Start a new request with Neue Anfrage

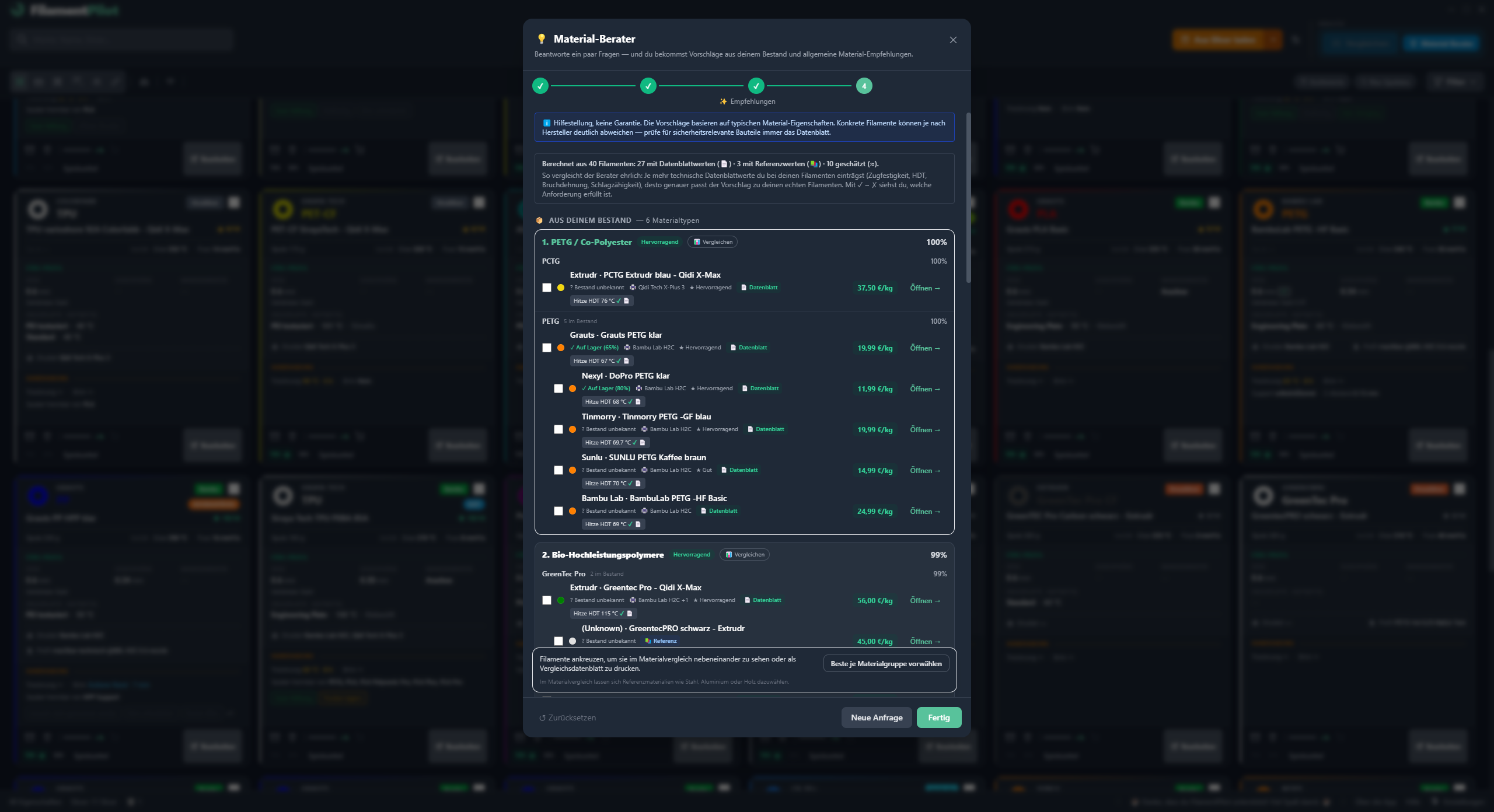coord(877,717)
